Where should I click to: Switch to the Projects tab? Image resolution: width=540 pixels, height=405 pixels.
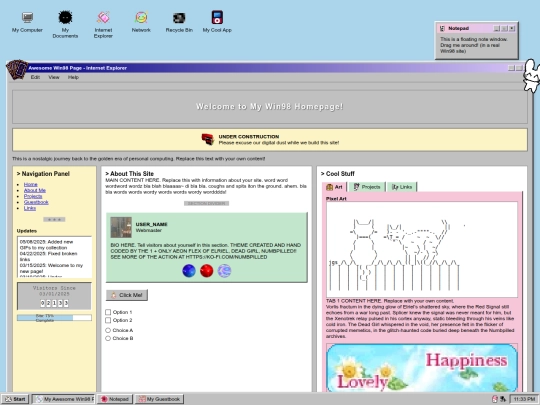pos(367,187)
